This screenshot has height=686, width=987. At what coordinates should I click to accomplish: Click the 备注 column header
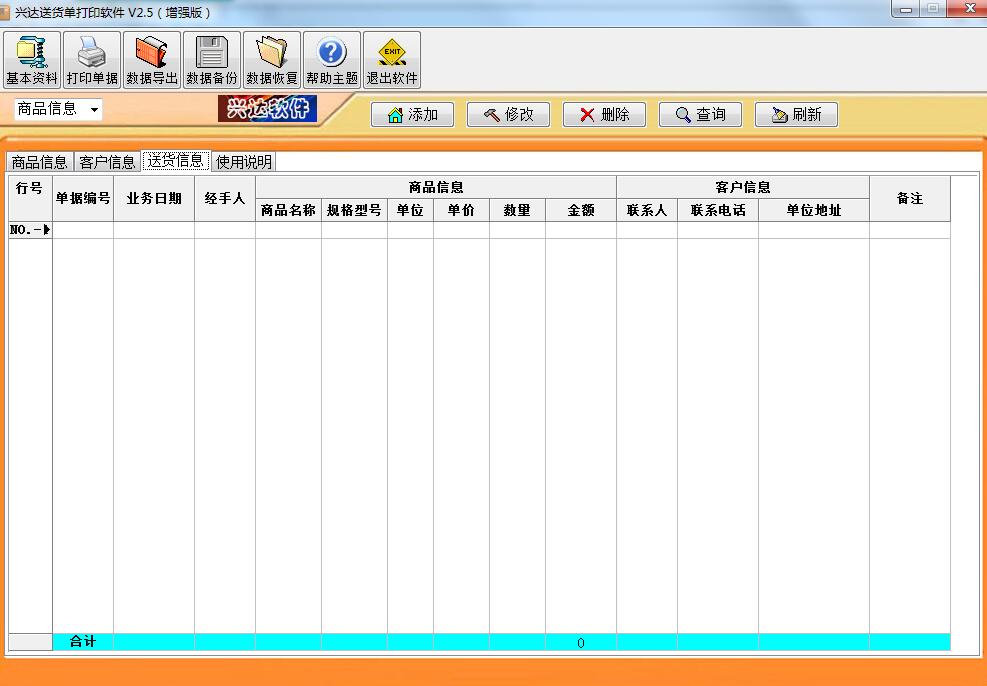910,198
